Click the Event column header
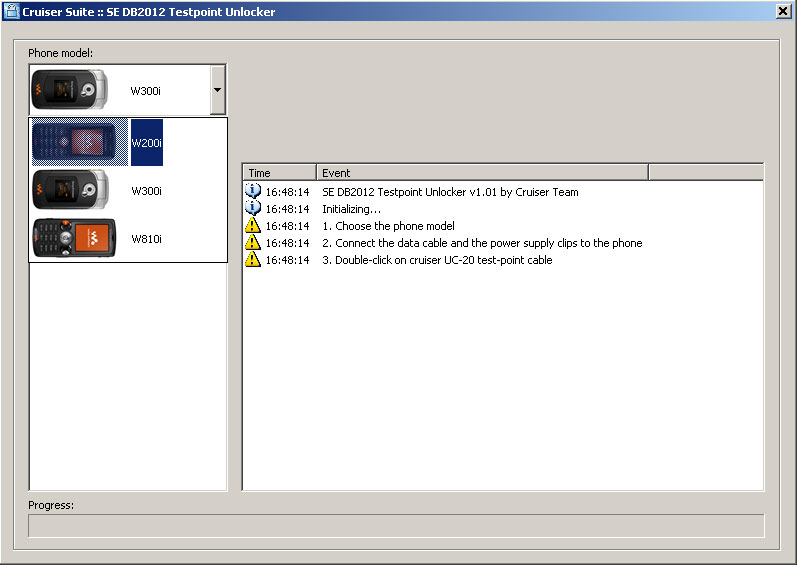This screenshot has height=565, width=797. coord(482,173)
